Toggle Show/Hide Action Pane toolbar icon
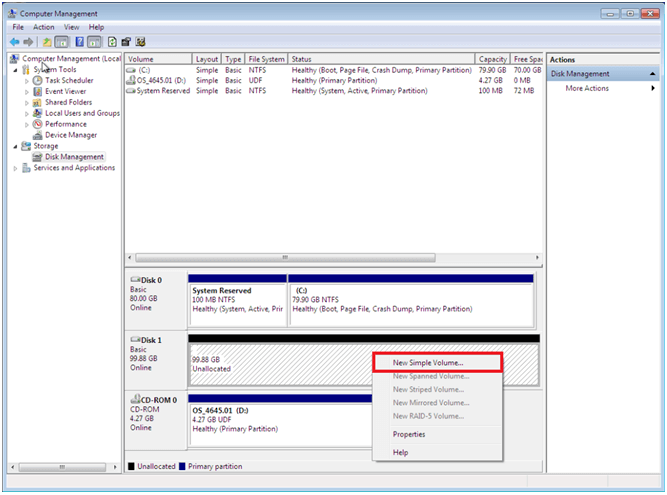The height and width of the screenshot is (495, 667). pos(94,42)
